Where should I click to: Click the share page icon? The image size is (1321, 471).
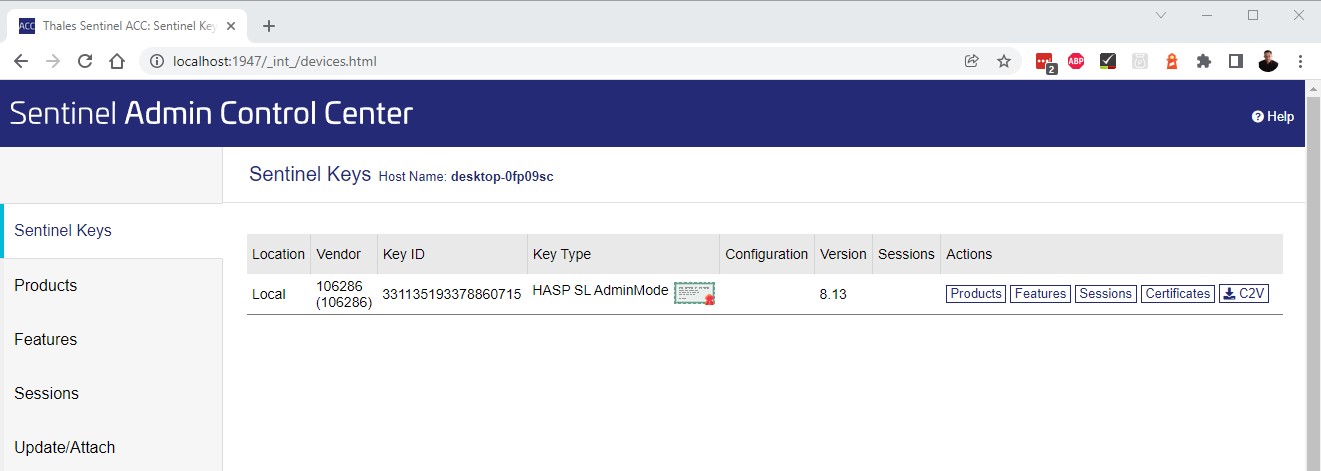tap(971, 61)
